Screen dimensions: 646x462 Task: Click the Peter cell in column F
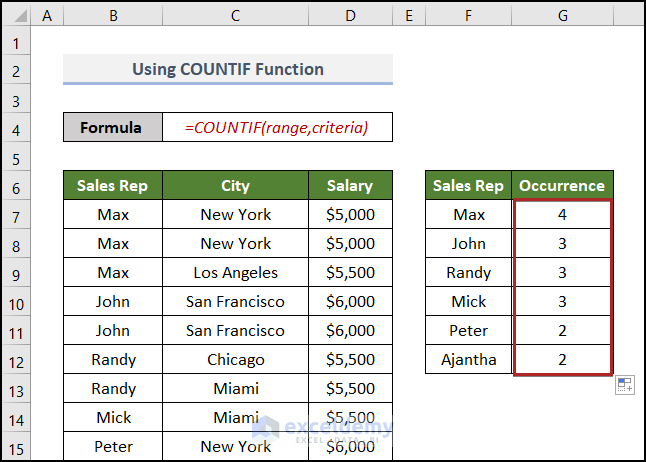[x=468, y=330]
